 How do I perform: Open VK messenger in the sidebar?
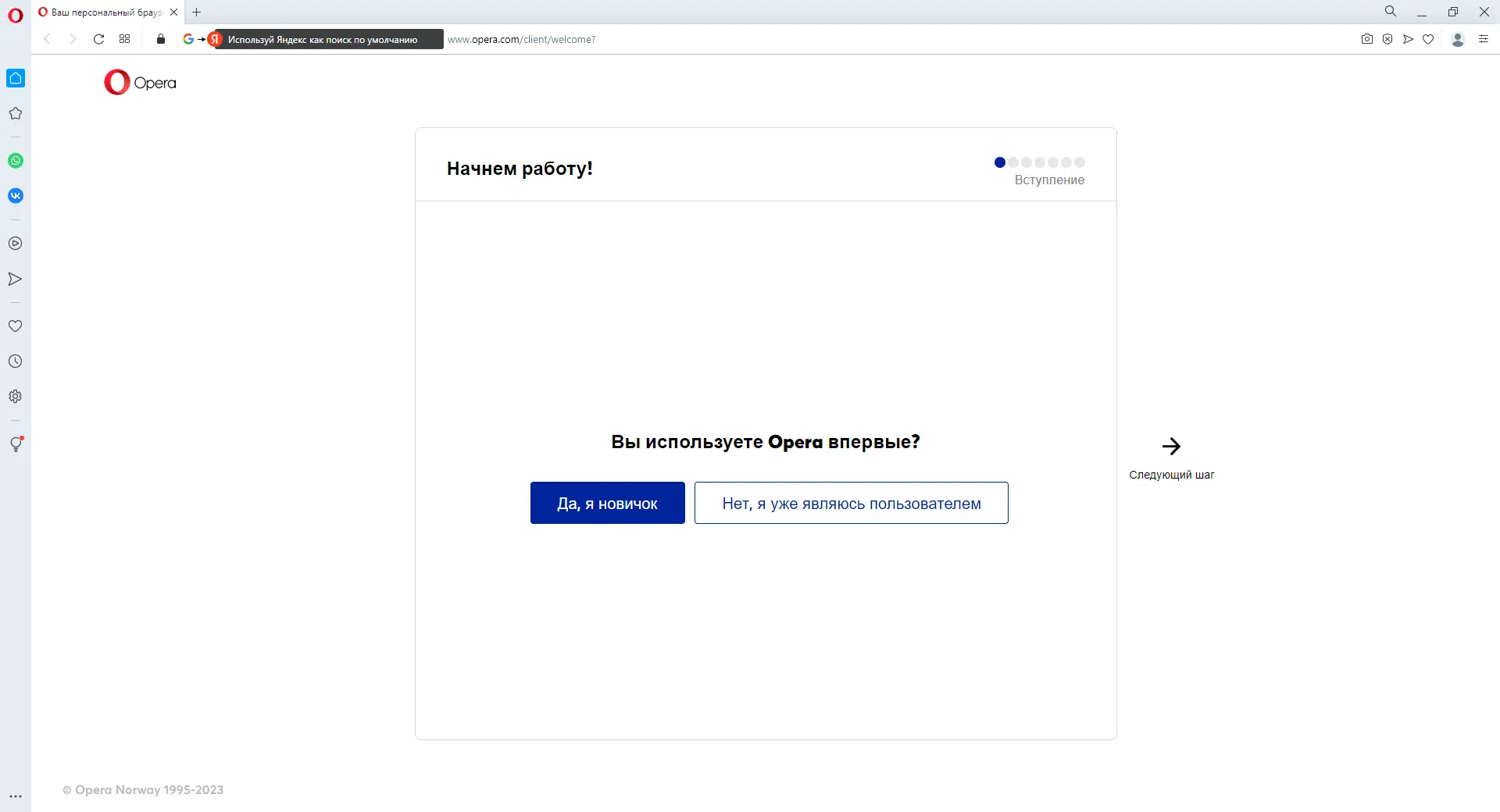(16, 196)
